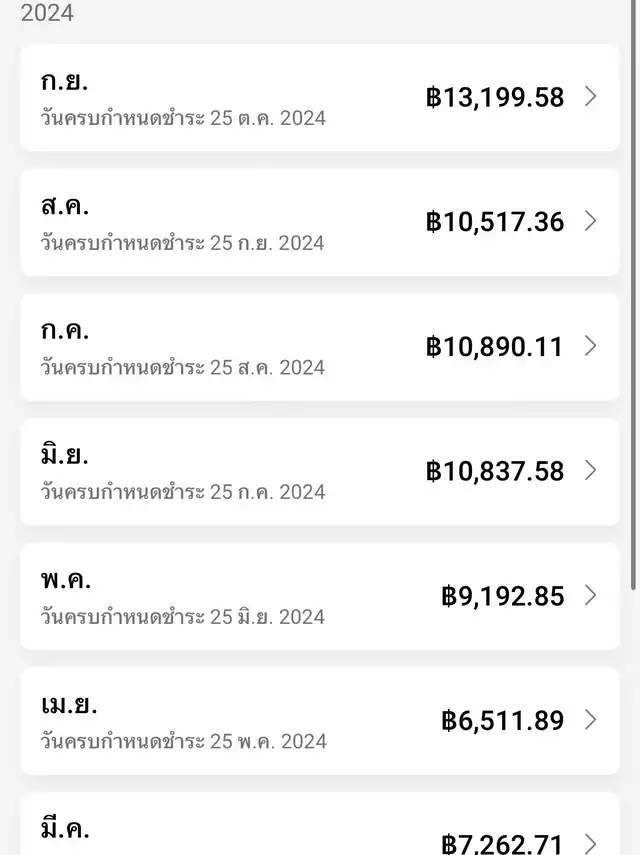The height and width of the screenshot is (855, 640).
Task: Select the ก.ย. month statement title
Action: (64, 82)
